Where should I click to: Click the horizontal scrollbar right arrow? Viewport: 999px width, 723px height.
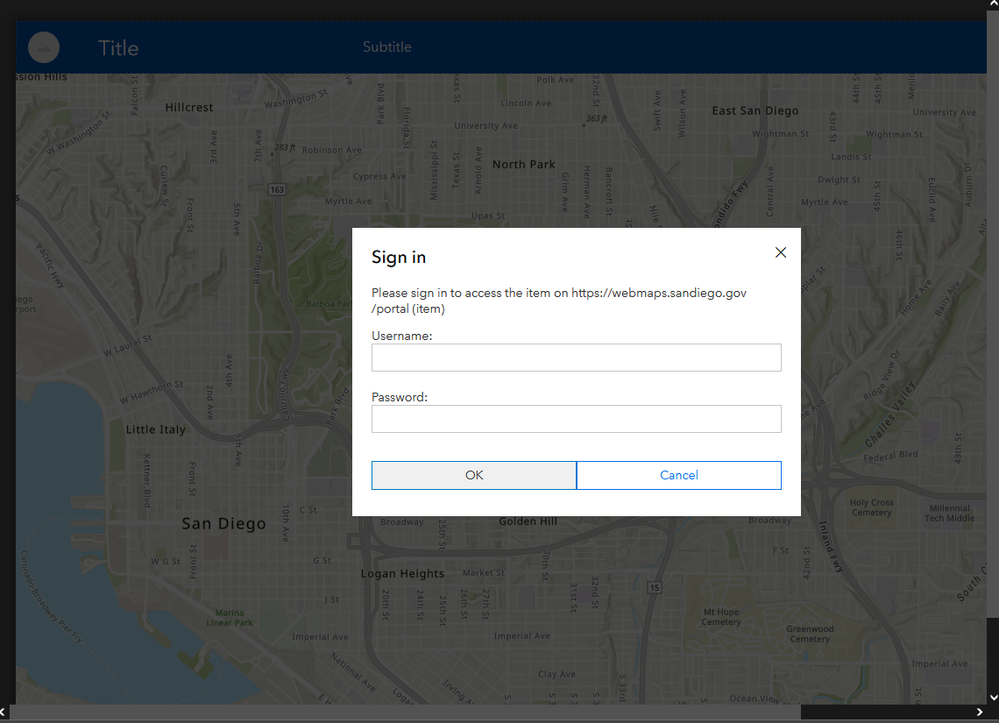[x=980, y=712]
